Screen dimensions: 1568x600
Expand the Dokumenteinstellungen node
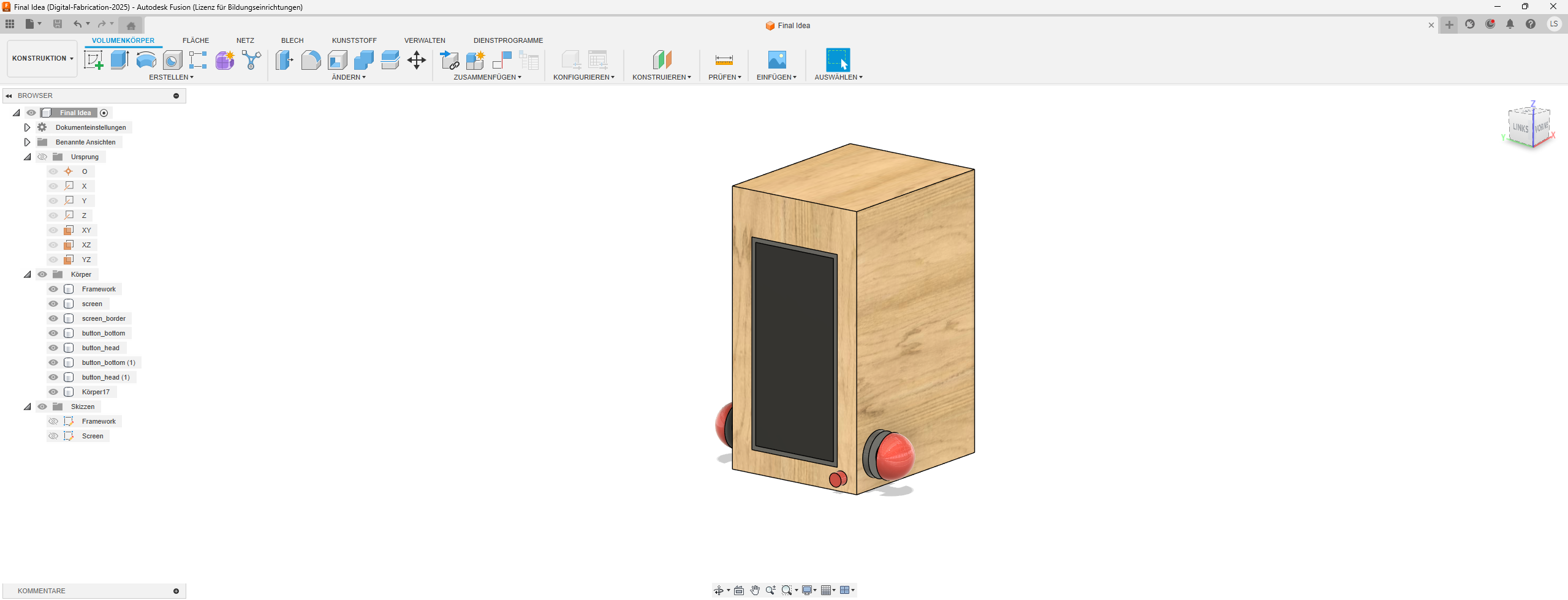click(x=27, y=127)
